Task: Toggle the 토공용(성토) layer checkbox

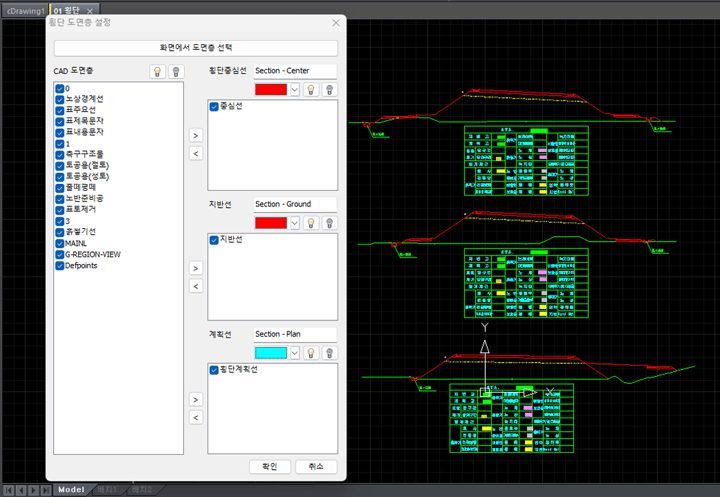Action: tap(60, 177)
